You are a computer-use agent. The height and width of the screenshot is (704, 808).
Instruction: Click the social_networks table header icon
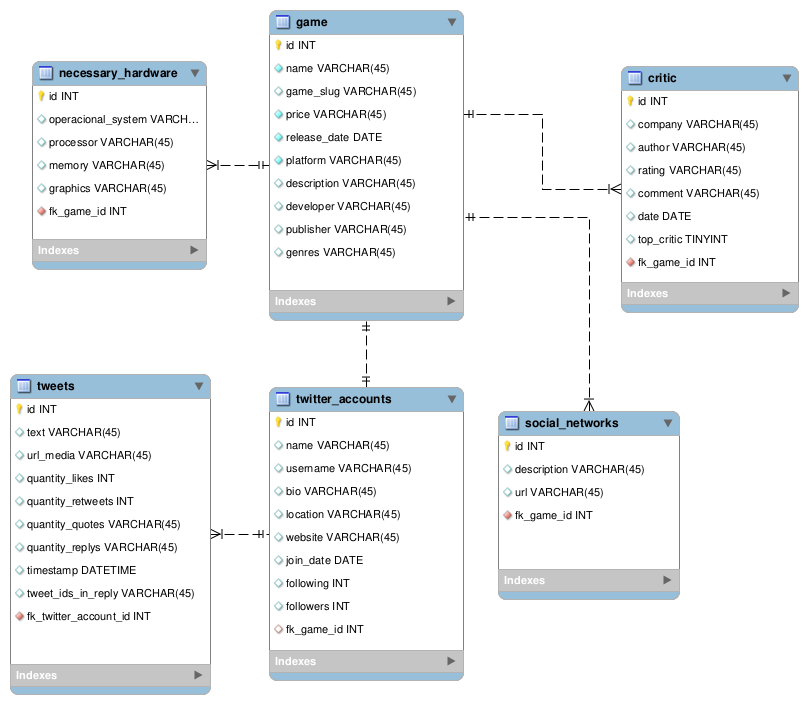point(512,423)
